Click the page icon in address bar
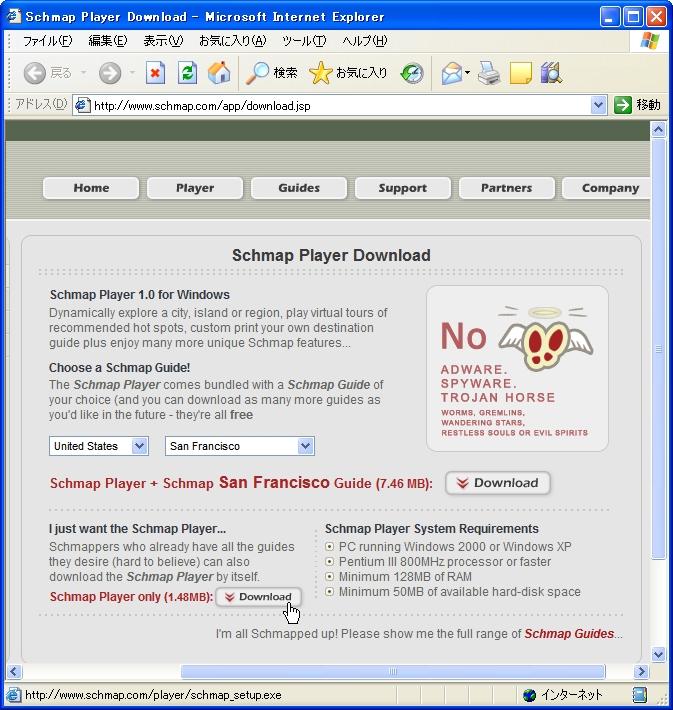 click(82, 105)
